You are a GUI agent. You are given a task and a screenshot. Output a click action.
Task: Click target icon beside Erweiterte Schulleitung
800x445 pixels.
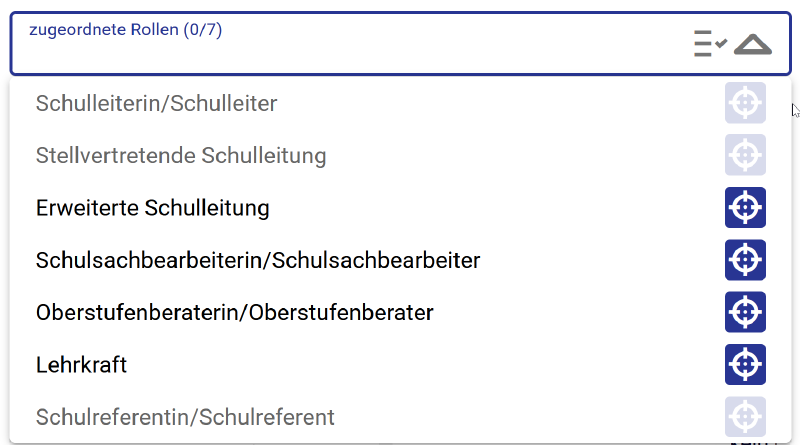[x=745, y=208]
